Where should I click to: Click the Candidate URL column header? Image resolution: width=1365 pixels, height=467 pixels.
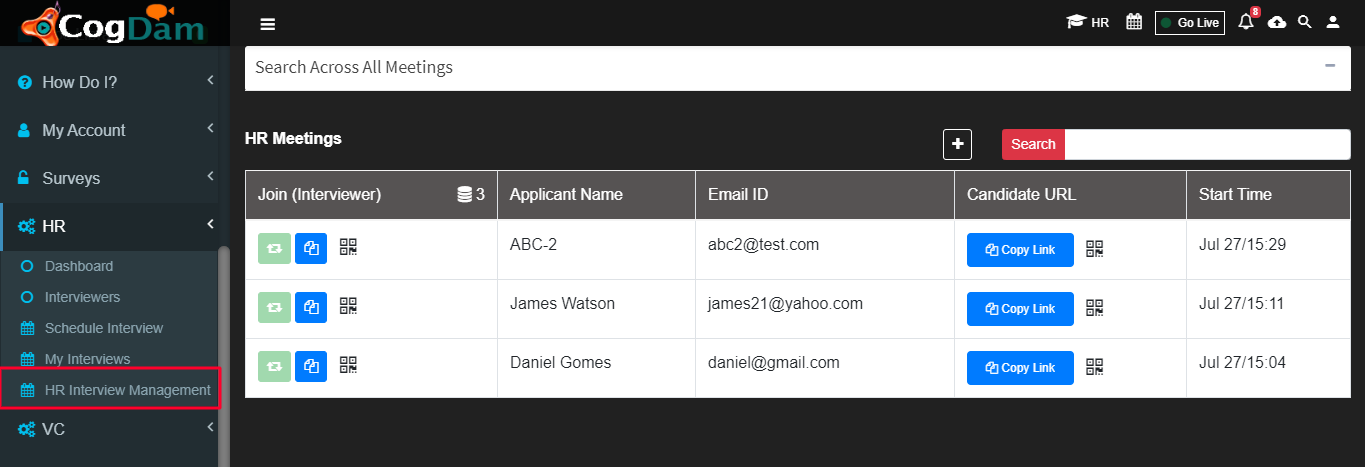point(1021,194)
